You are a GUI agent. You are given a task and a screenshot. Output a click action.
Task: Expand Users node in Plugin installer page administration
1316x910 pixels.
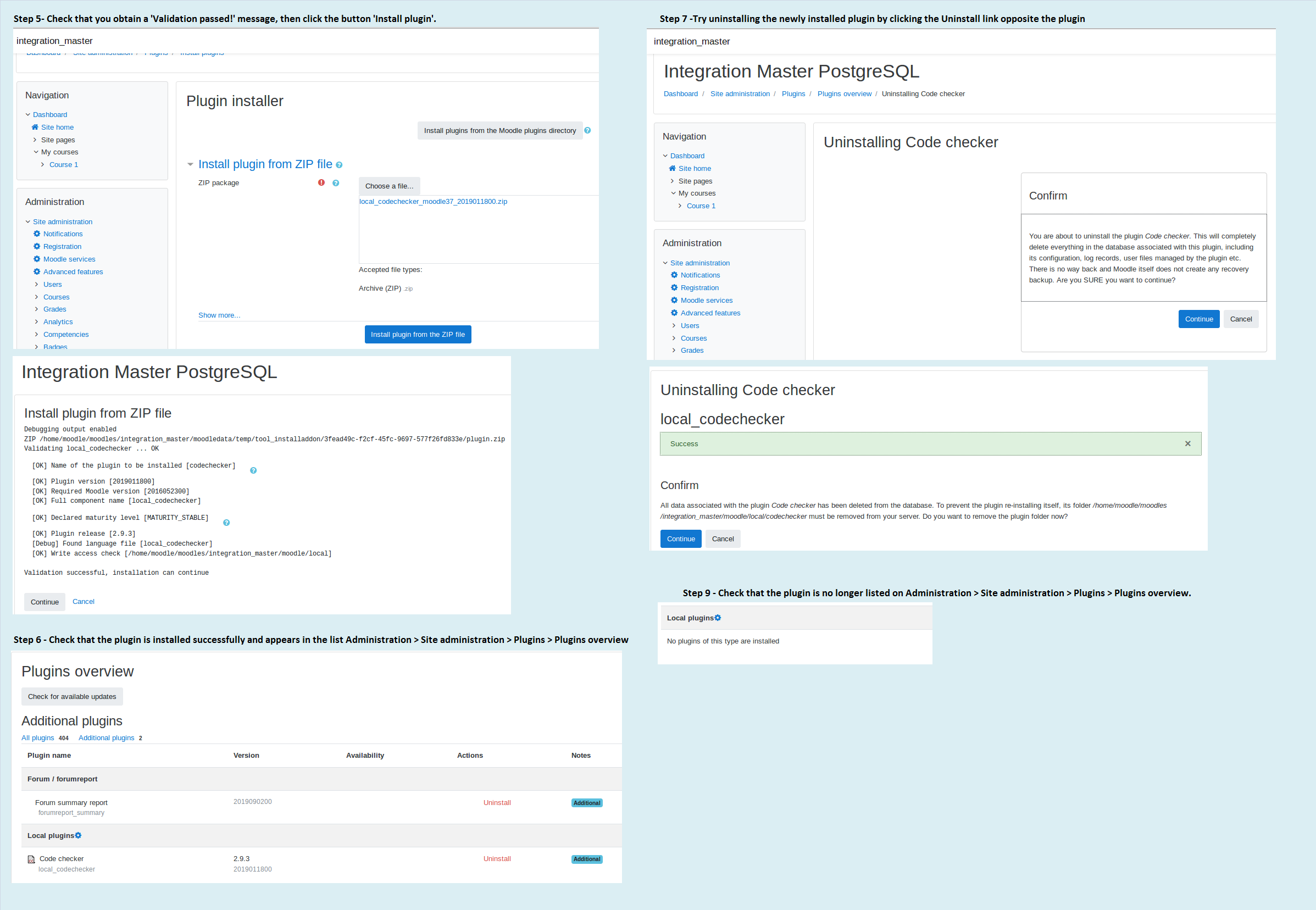coord(37,285)
